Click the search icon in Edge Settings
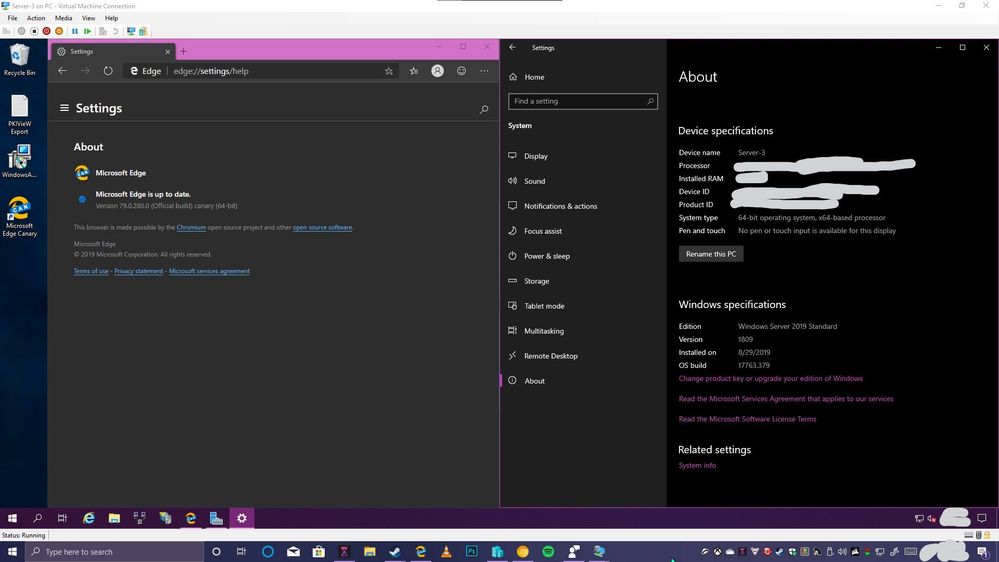 [484, 110]
